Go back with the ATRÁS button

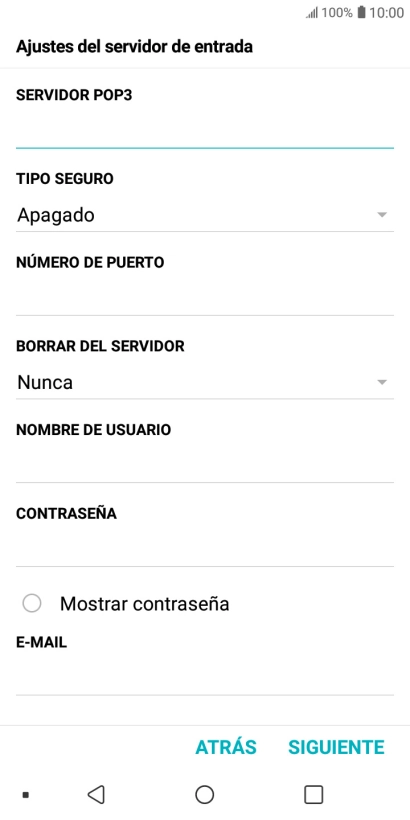click(x=226, y=747)
